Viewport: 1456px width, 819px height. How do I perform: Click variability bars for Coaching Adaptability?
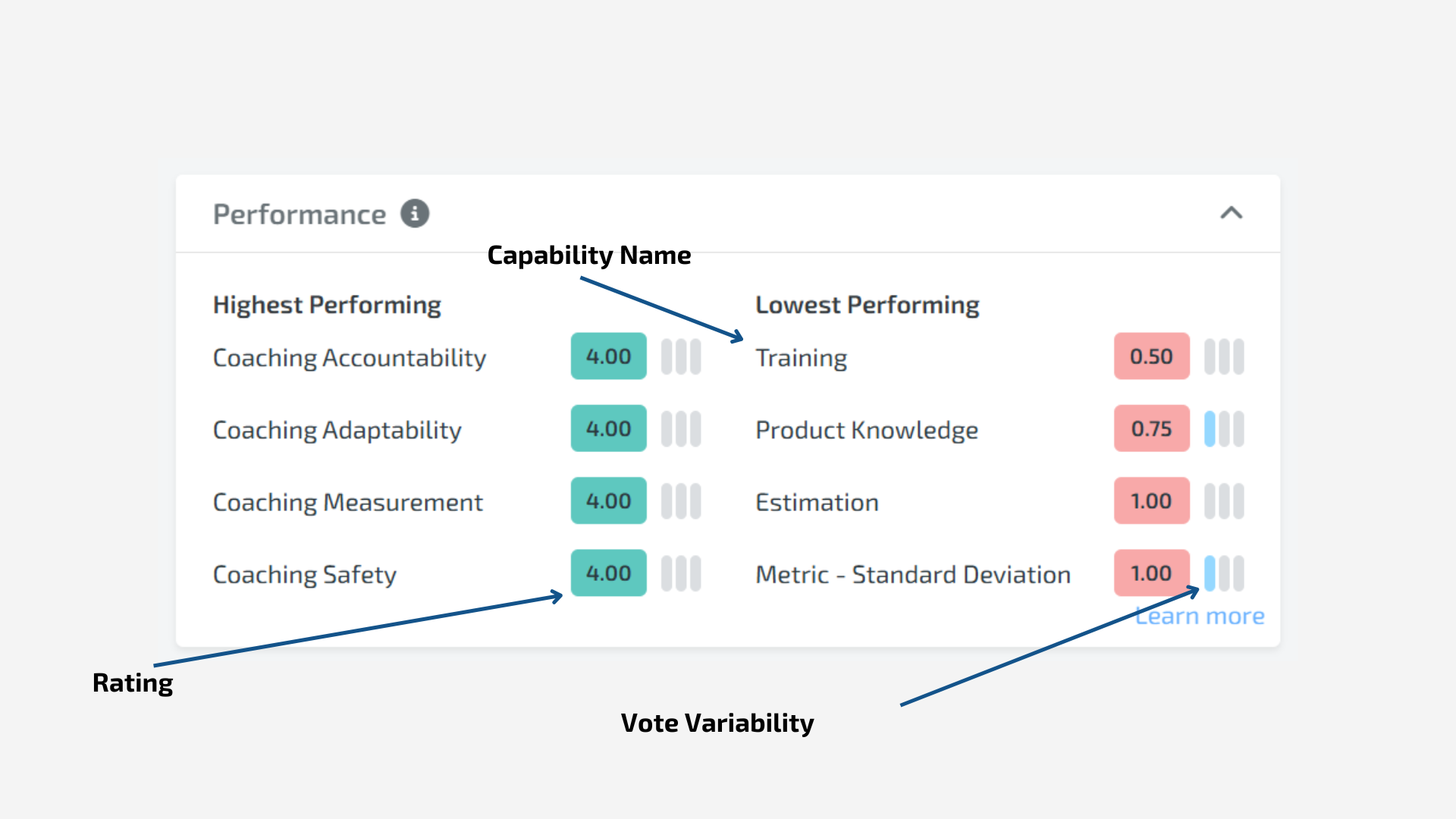681,429
